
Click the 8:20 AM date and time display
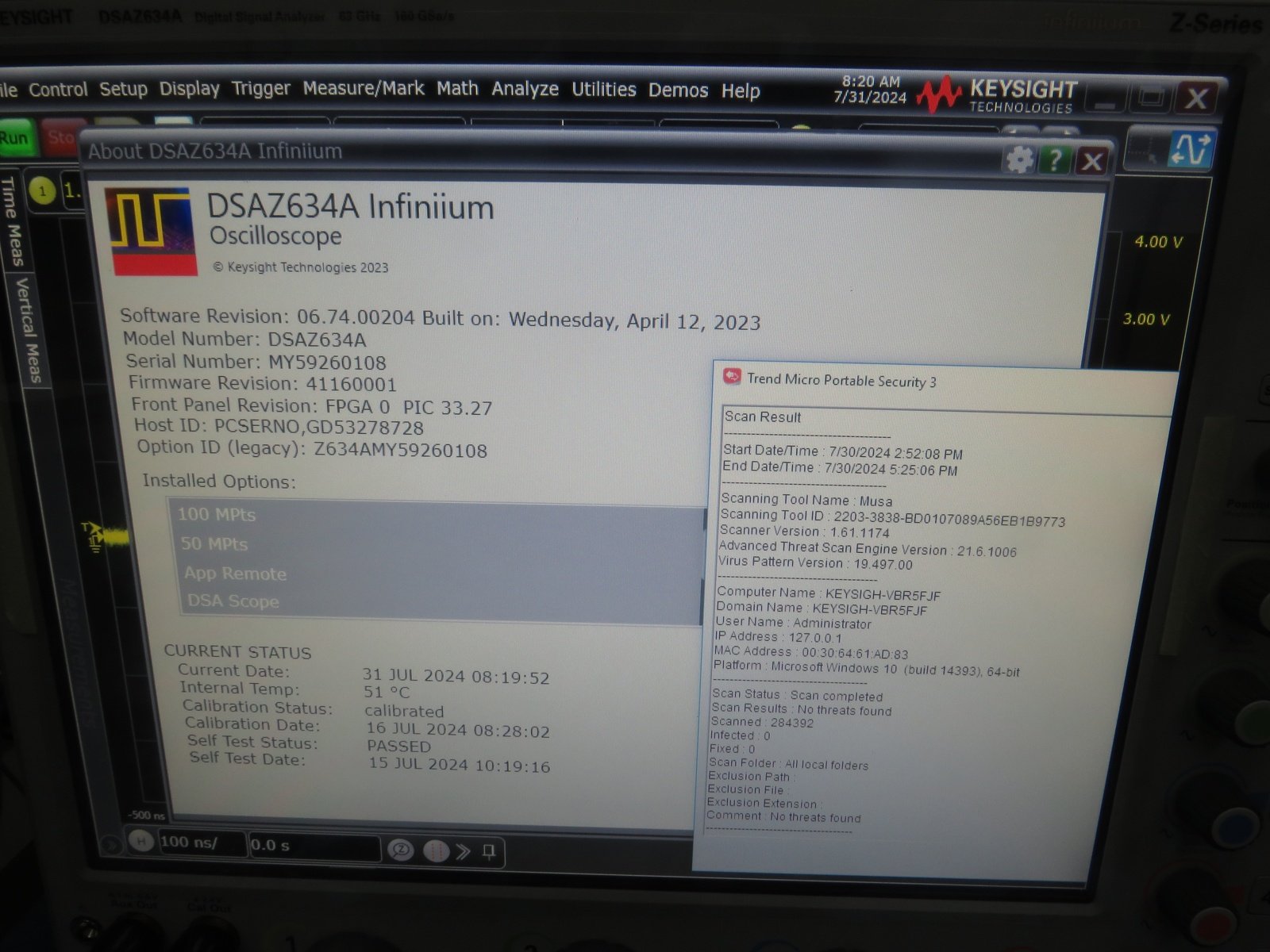click(870, 90)
